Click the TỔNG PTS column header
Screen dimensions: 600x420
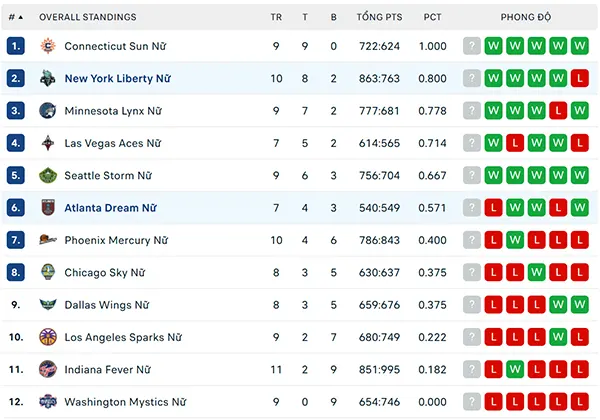click(380, 17)
